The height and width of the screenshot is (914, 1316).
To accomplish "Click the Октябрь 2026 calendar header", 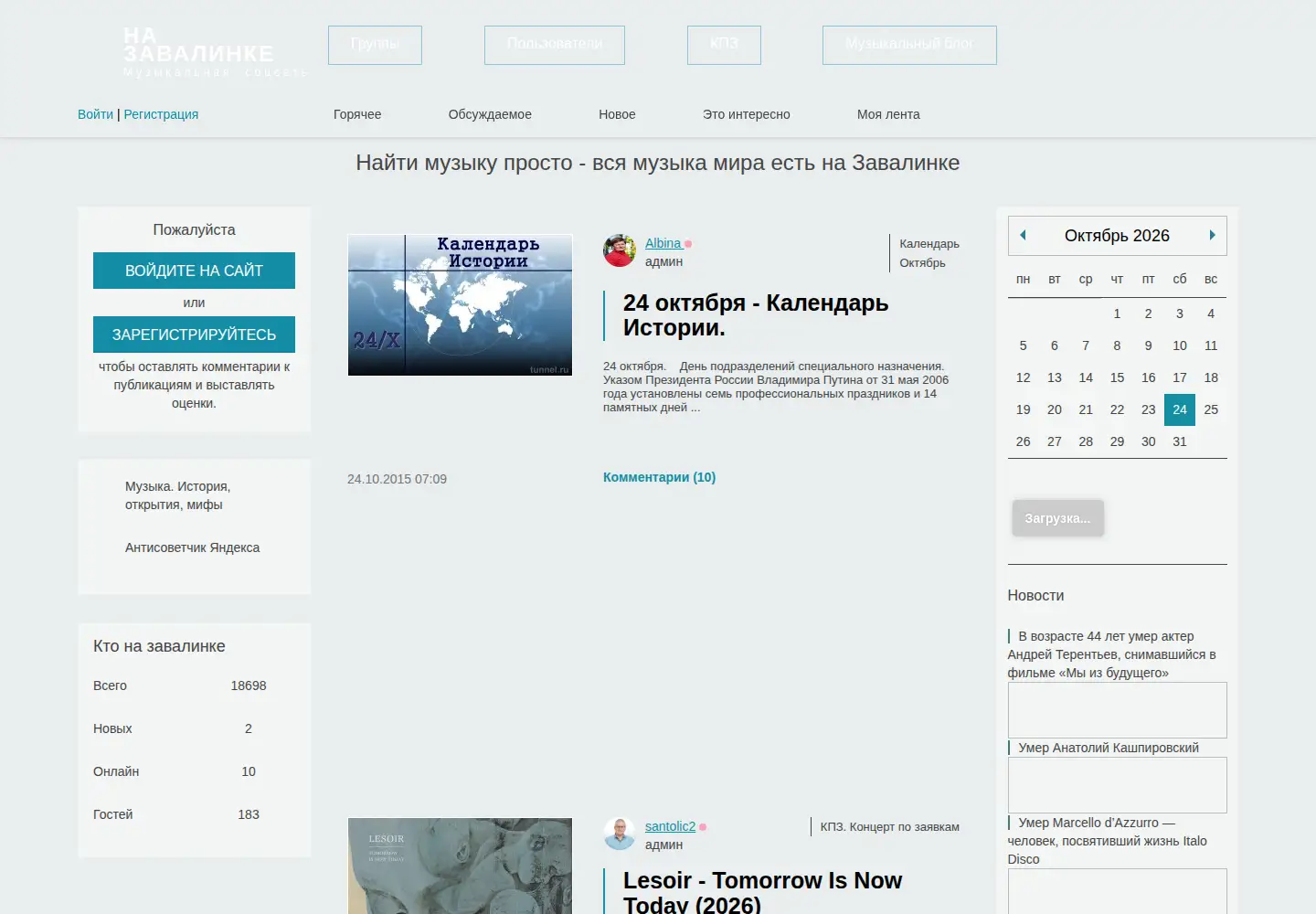I will coord(1117,236).
